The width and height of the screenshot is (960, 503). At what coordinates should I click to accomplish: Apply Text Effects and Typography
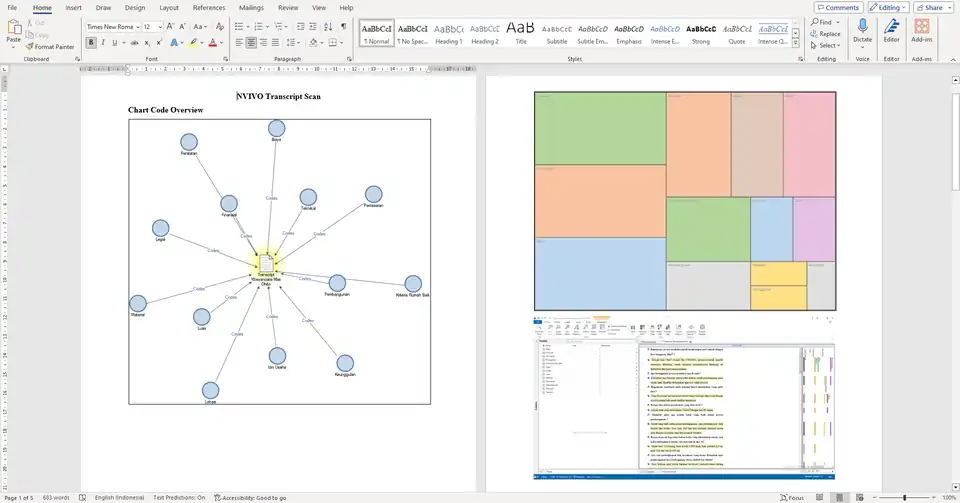pyautogui.click(x=174, y=43)
